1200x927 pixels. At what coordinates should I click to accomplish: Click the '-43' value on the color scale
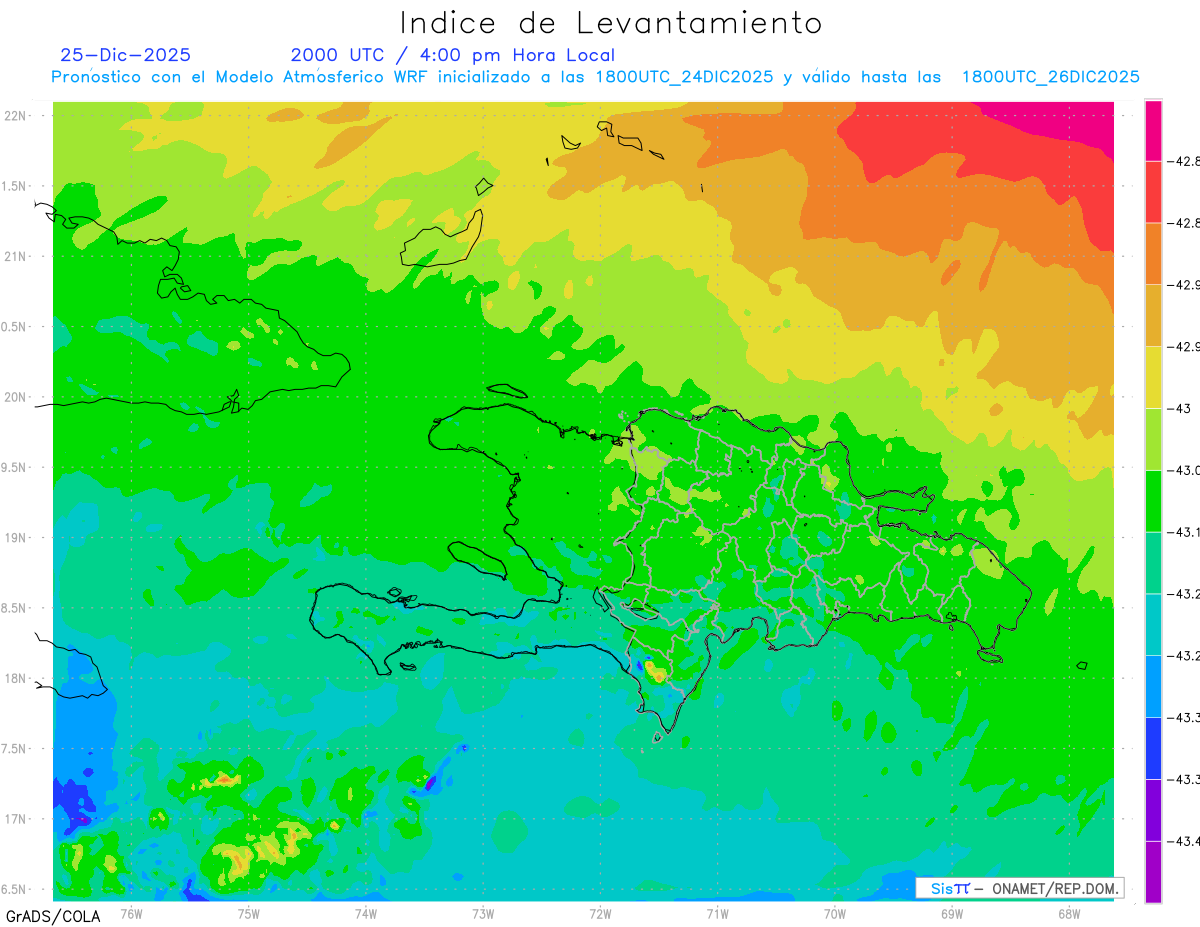[1180, 408]
